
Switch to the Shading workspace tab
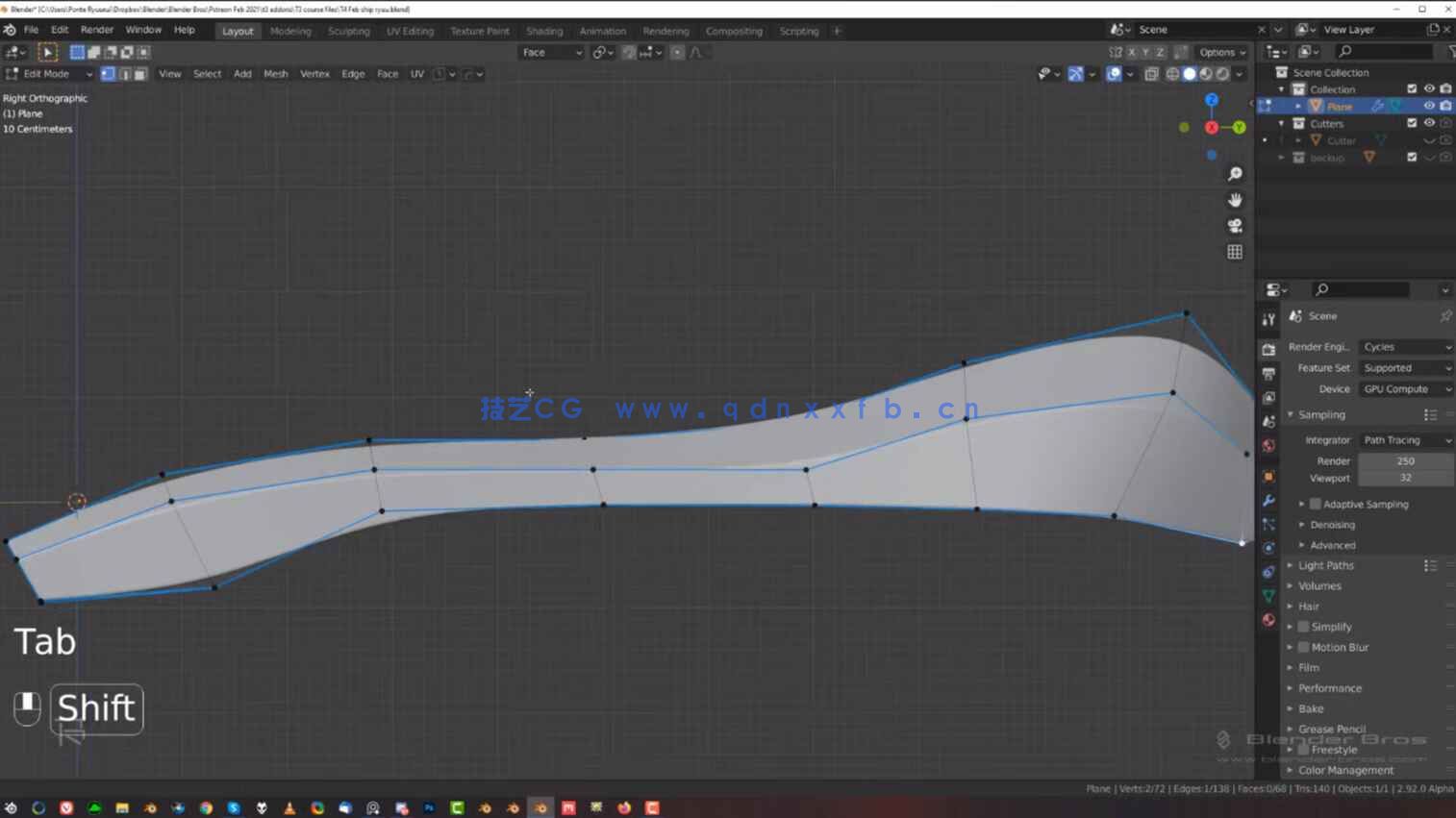pyautogui.click(x=544, y=30)
